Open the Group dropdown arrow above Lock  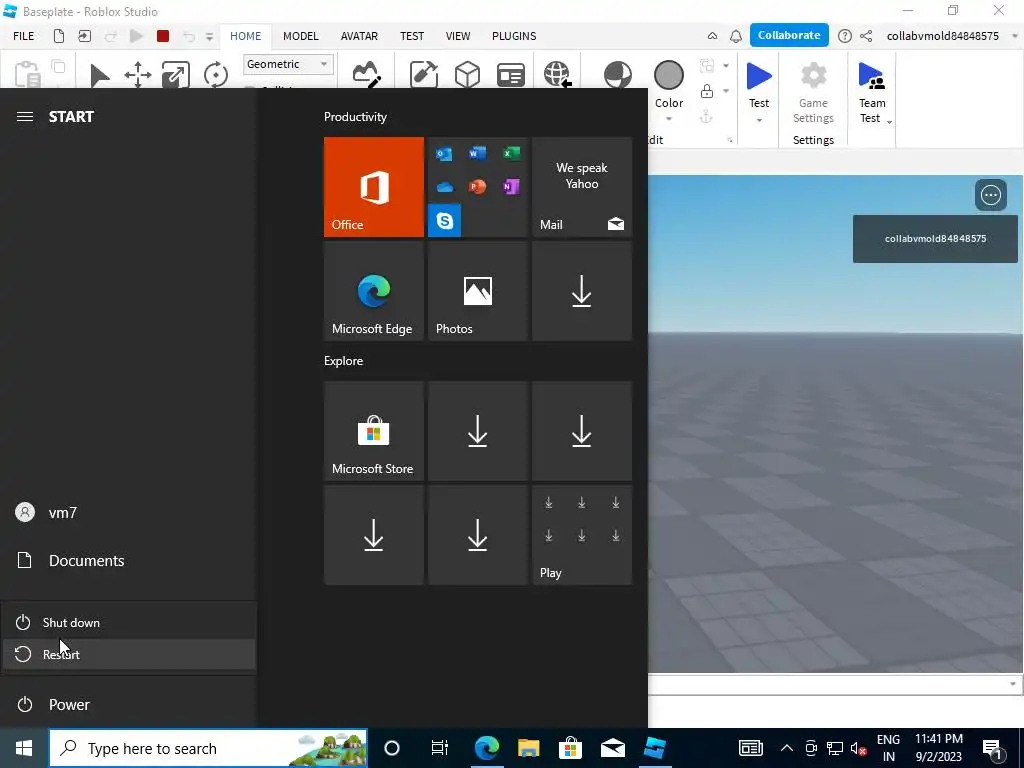[726, 66]
